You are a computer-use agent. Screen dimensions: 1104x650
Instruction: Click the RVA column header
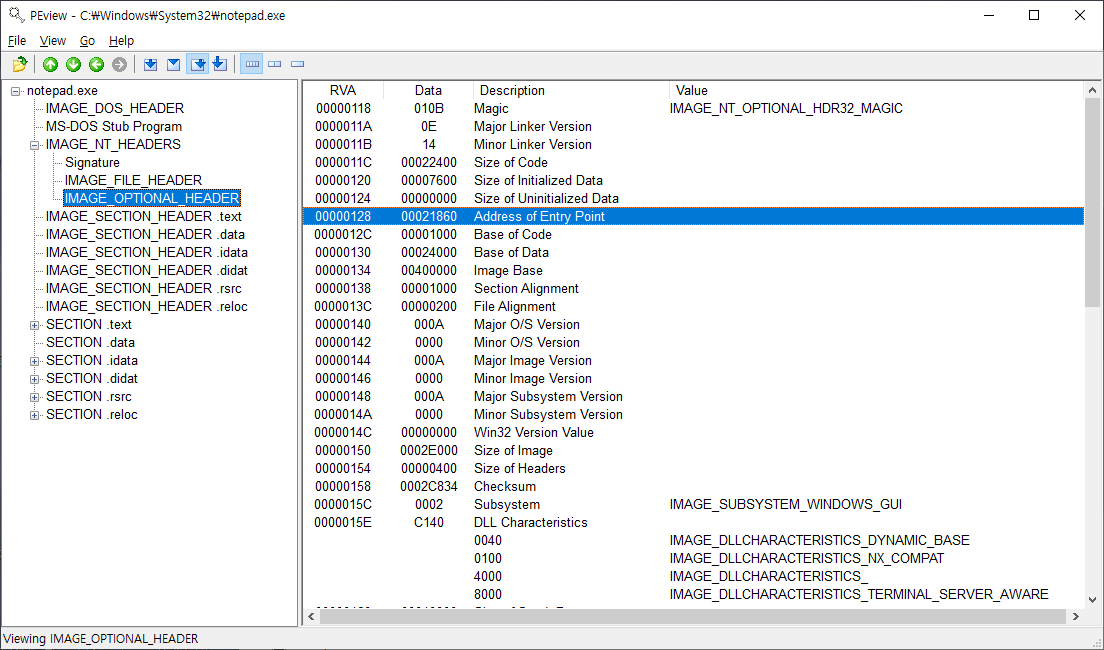[x=344, y=90]
